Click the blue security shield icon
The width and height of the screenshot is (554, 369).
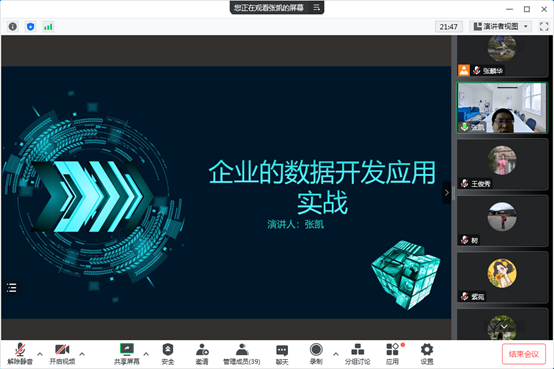(x=31, y=27)
